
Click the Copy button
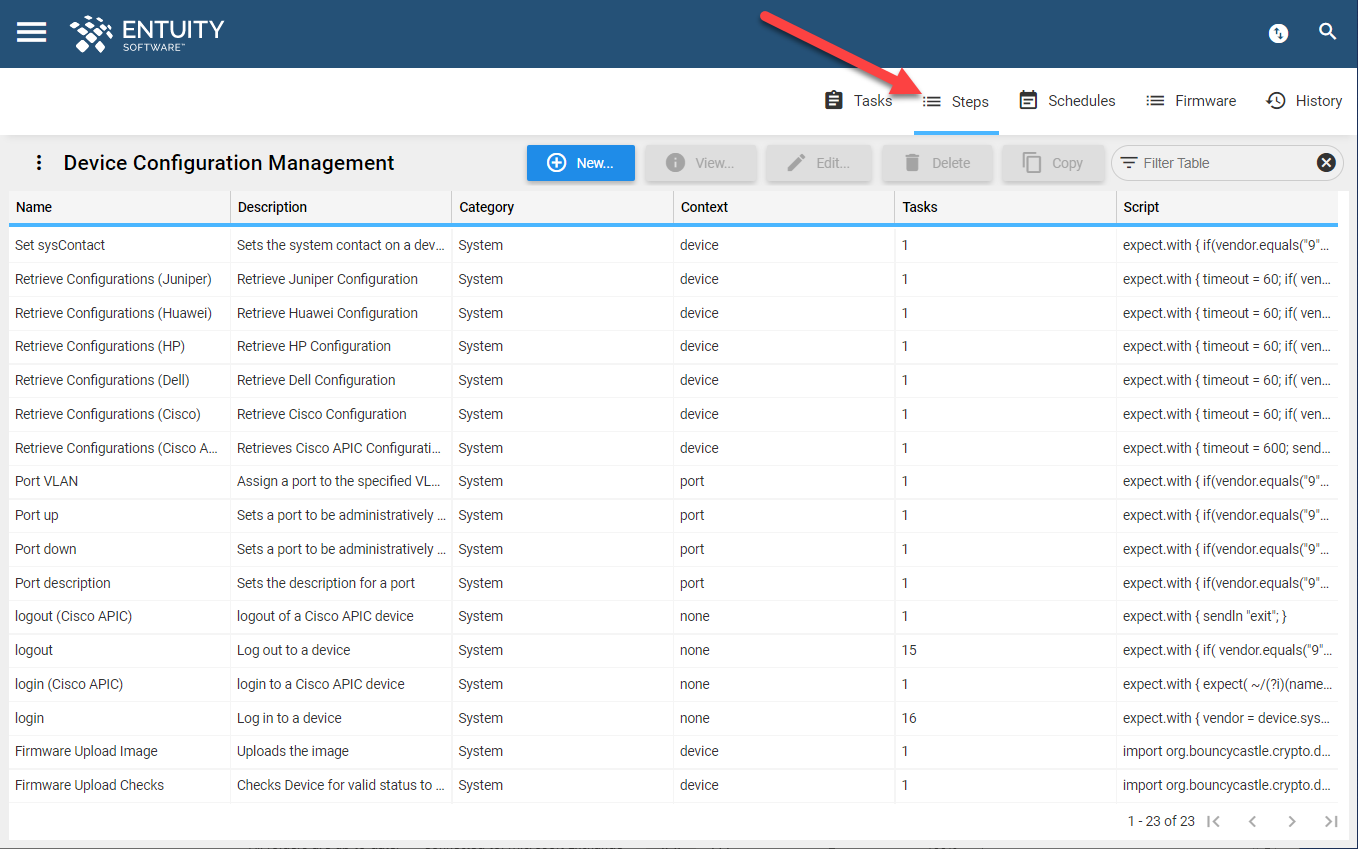1053,162
